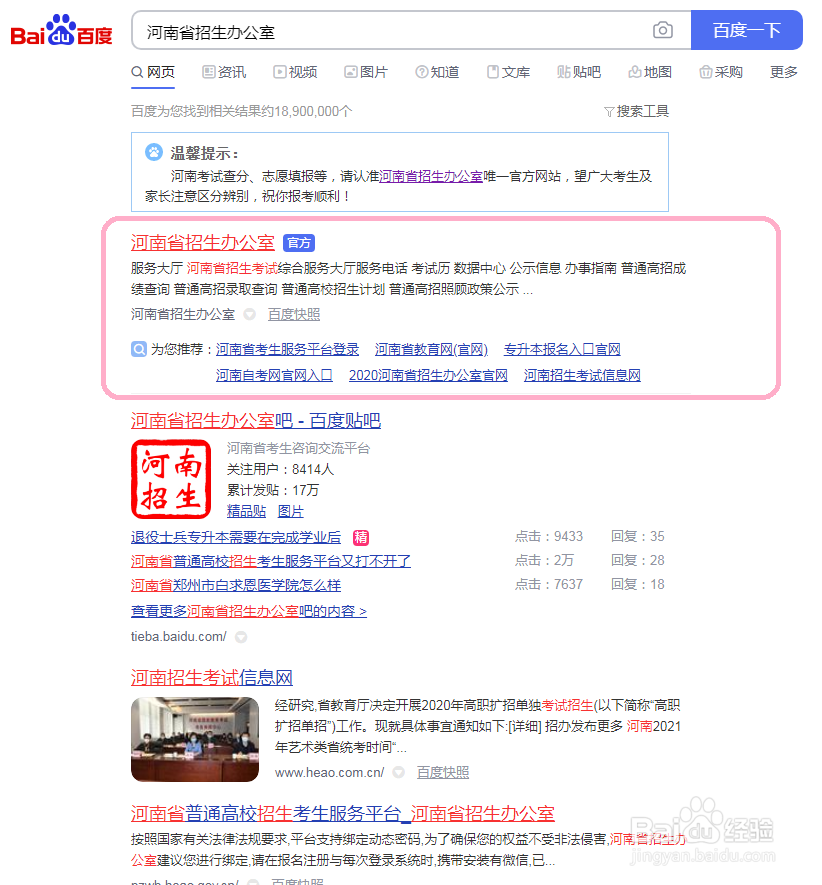Open 河南省招生办公室吧 - 百度贴吧 title

256,420
